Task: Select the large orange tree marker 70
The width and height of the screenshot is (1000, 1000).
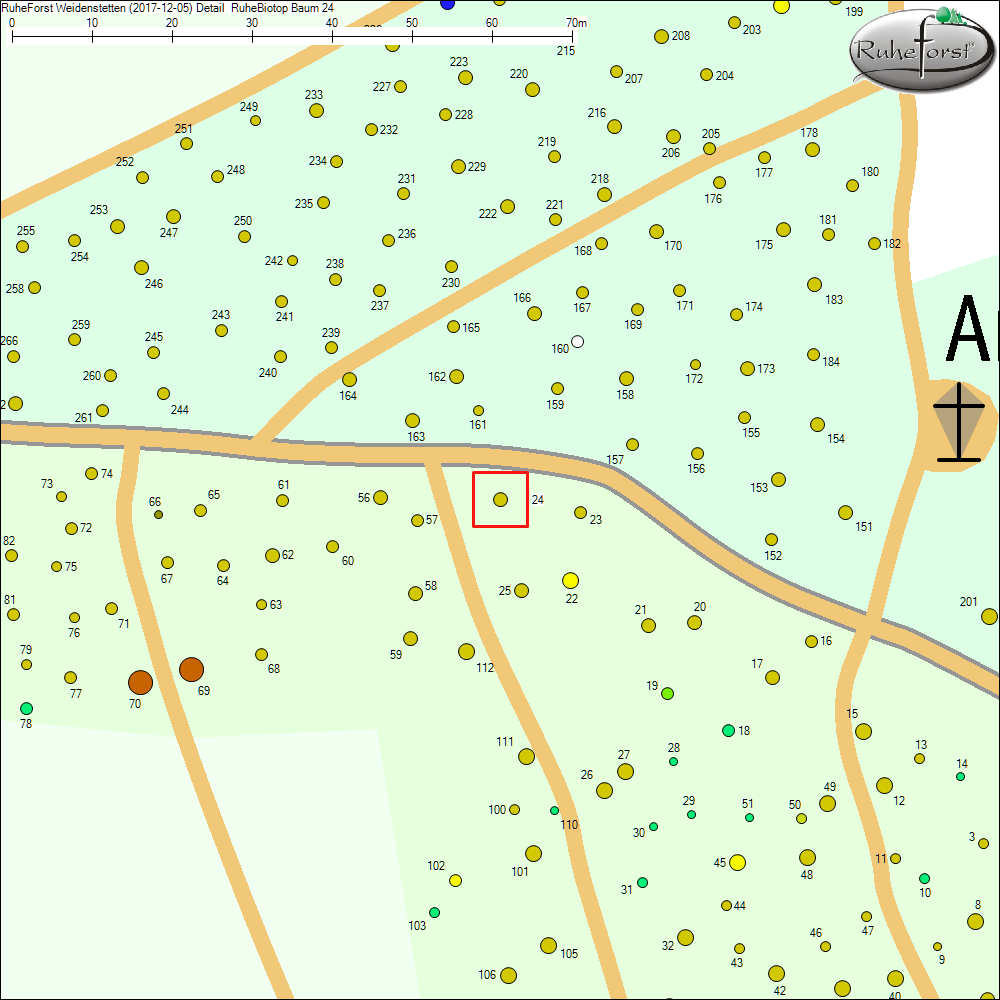Action: point(140,683)
